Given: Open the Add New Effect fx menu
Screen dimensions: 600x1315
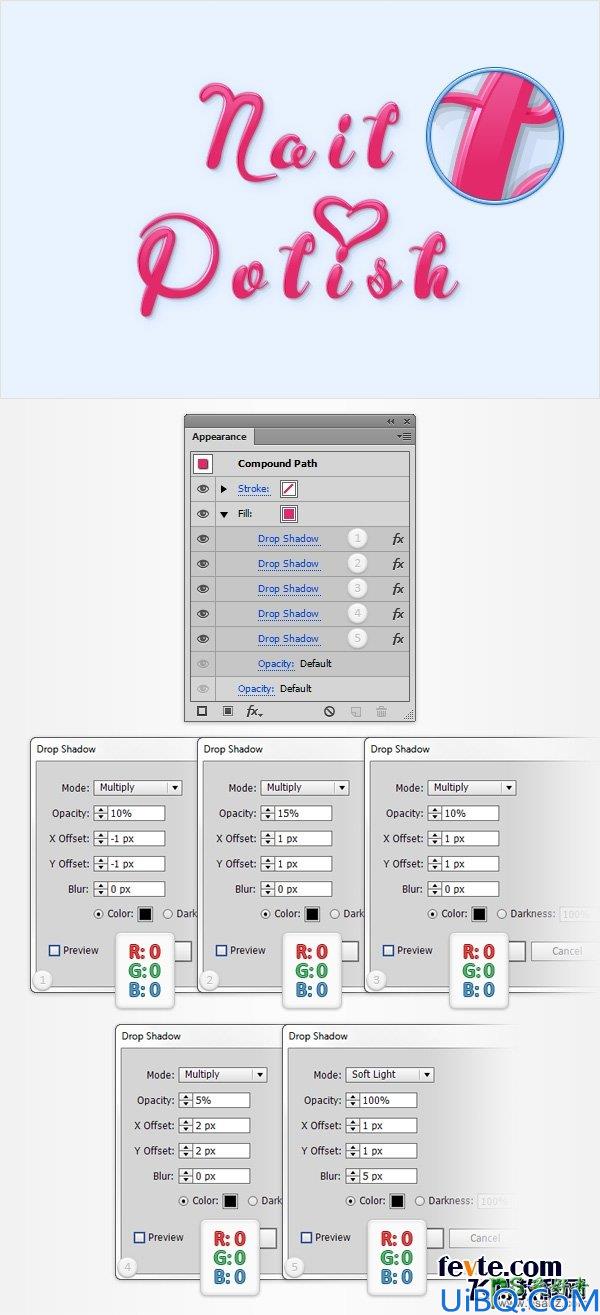Looking at the screenshot, I should (x=254, y=712).
